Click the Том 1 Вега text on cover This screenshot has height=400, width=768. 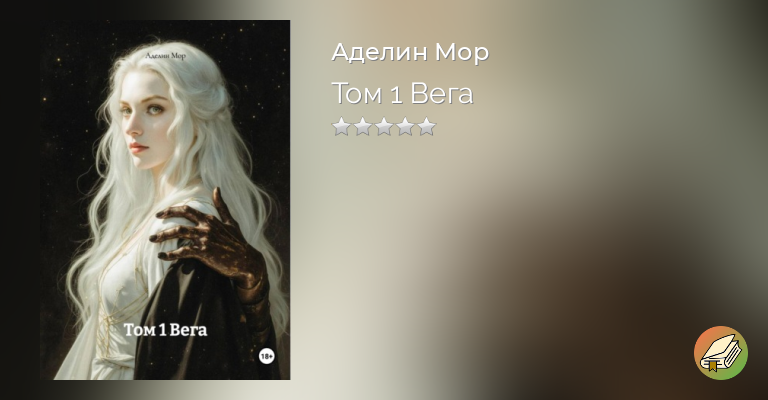tap(165, 330)
